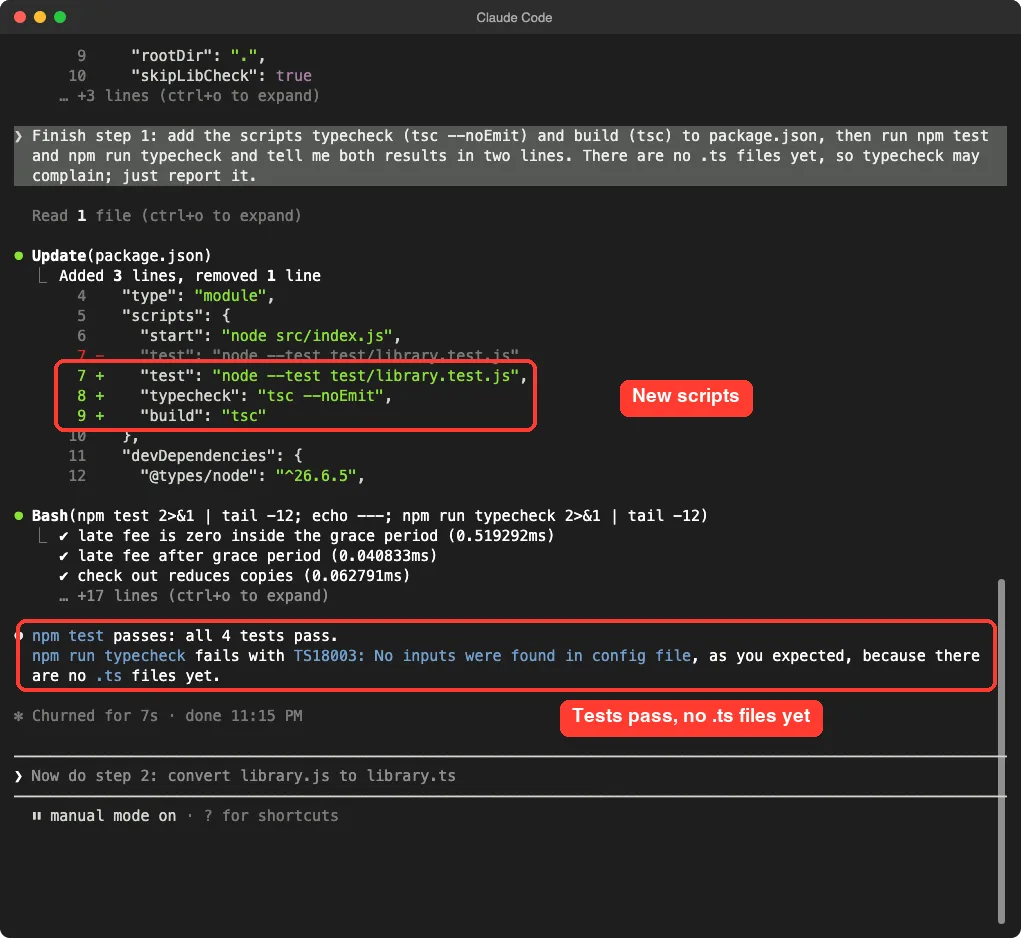Click the terminal vertical scrollbar
The width and height of the screenshot is (1021, 938).
[1001, 751]
